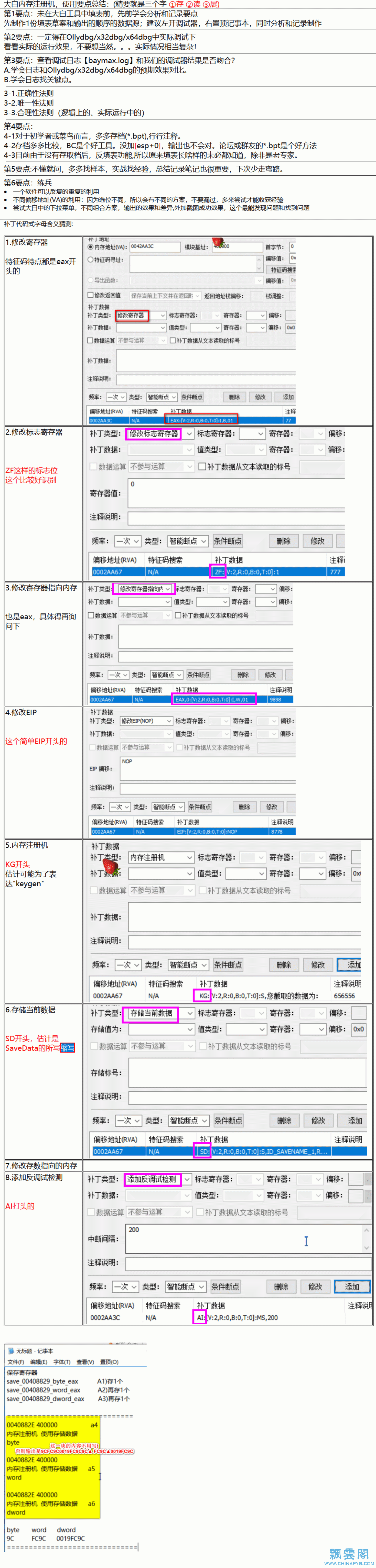Click 删除 button in section 1 panel

[235, 397]
